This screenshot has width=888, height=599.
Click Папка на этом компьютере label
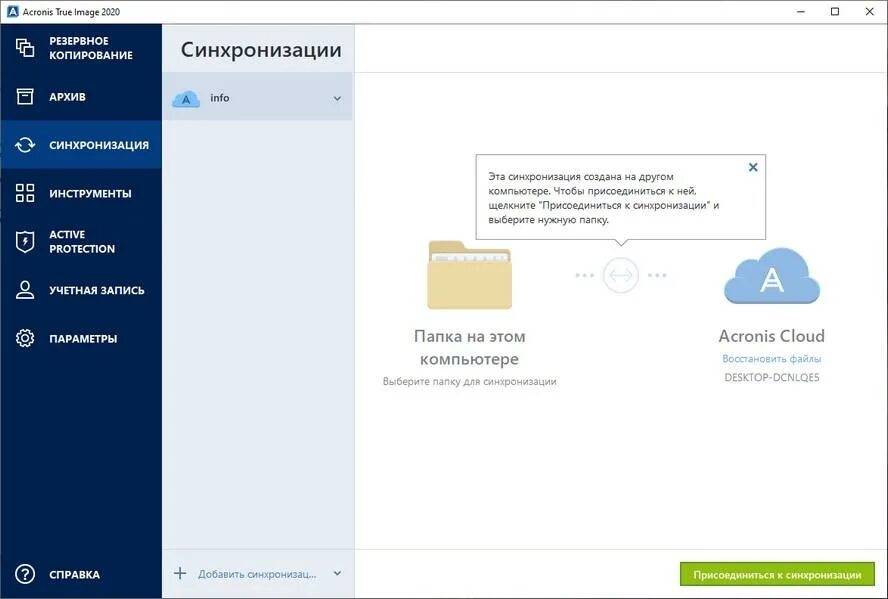469,348
